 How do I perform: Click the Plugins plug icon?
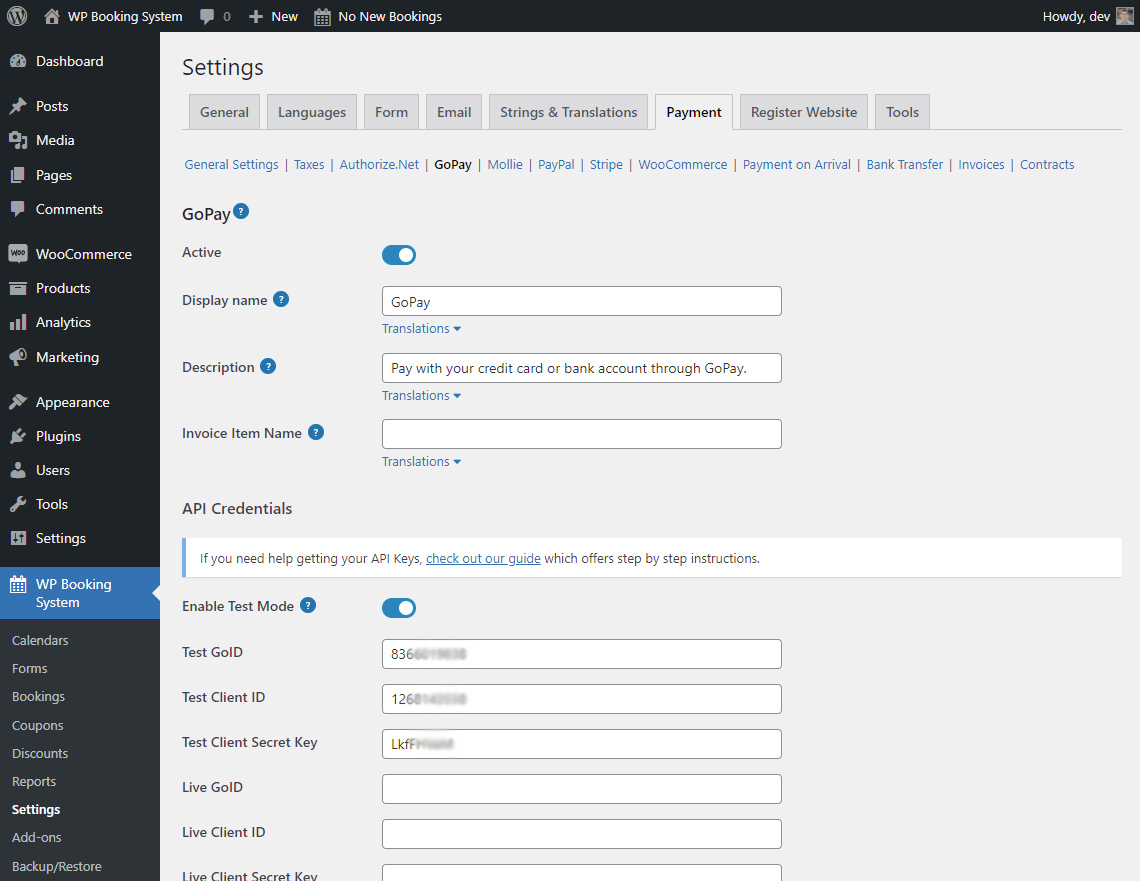click(x=18, y=436)
